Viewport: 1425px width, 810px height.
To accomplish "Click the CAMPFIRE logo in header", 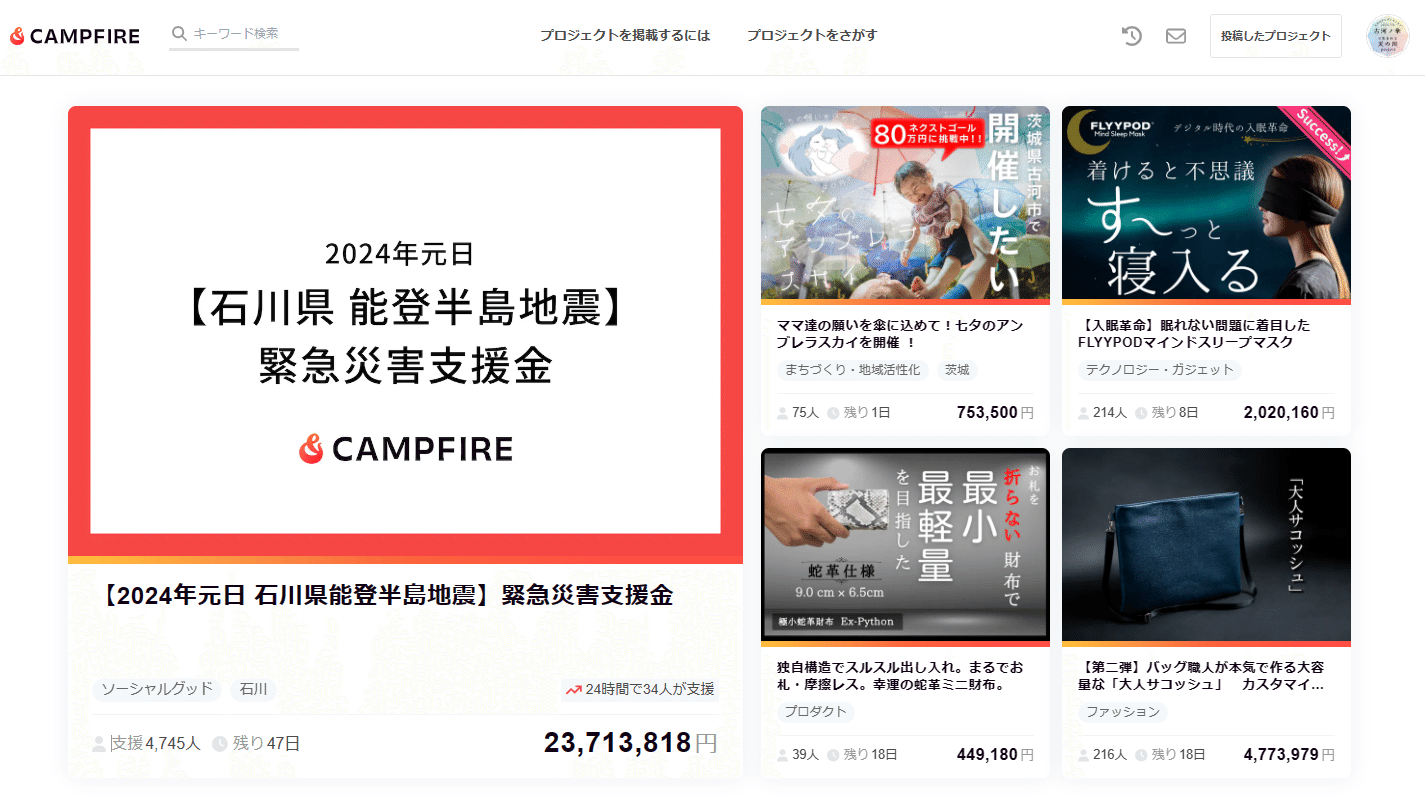I will click(x=75, y=36).
